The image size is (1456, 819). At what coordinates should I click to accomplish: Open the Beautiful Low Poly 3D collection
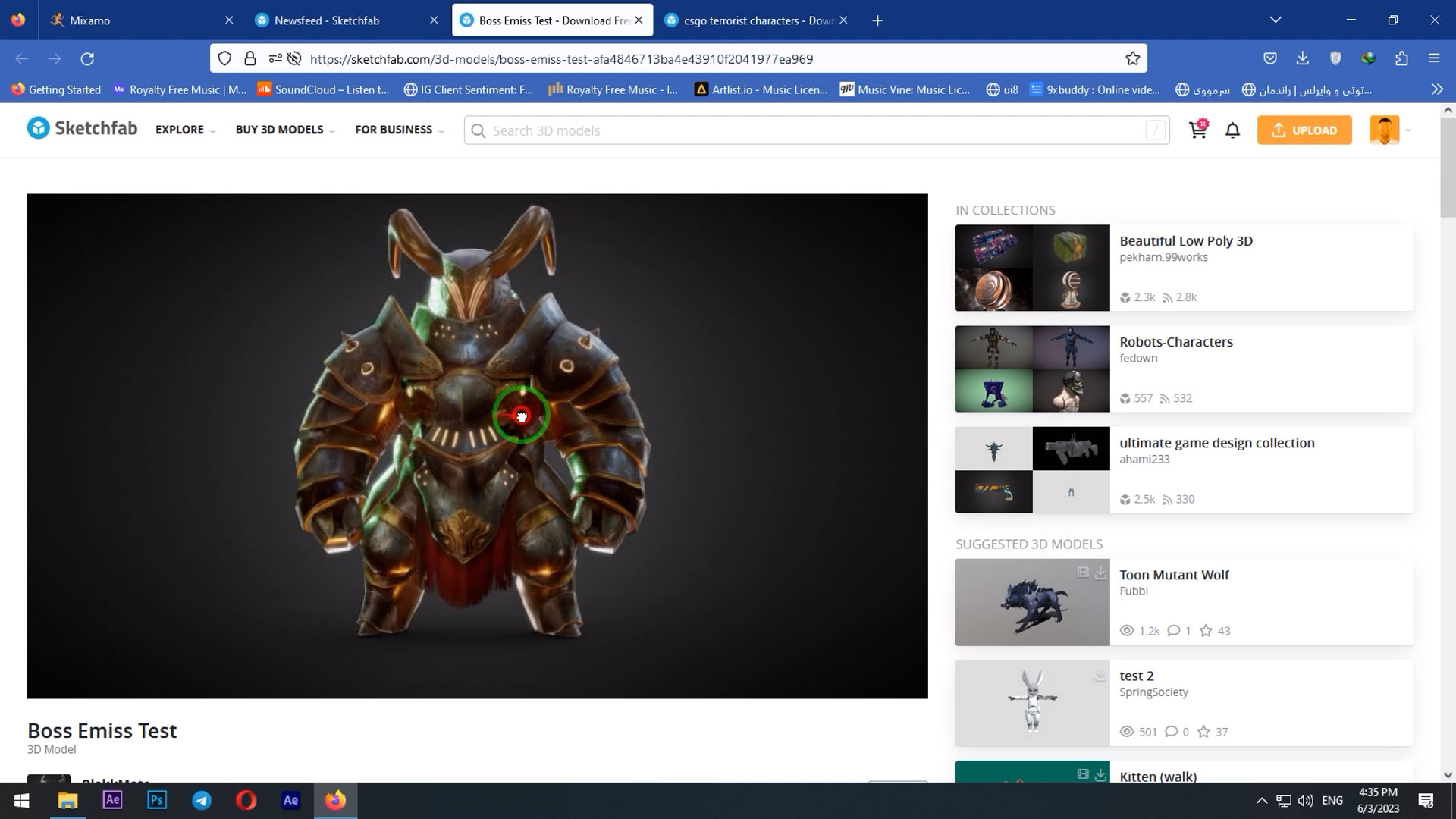click(1186, 241)
